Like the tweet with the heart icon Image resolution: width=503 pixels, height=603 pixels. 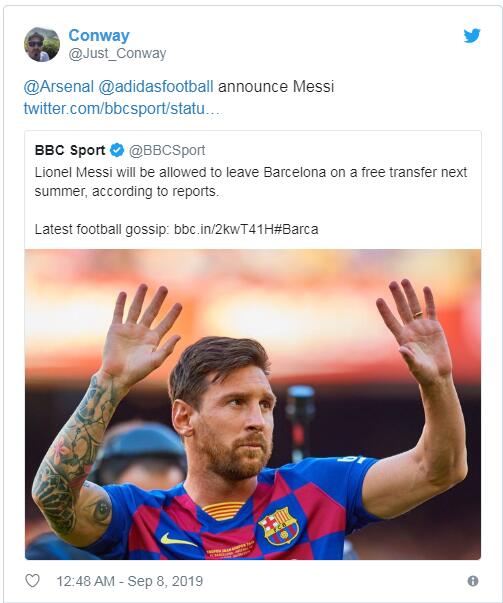[32, 580]
